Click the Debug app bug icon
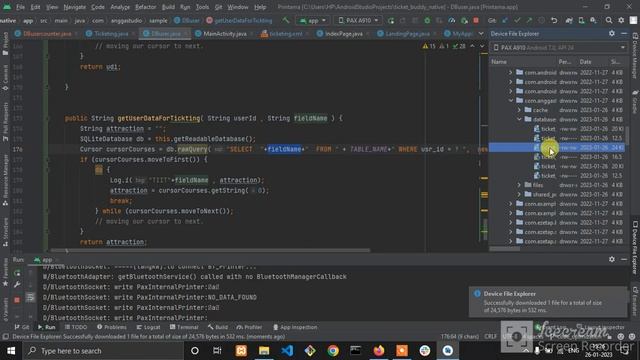 tap(427, 20)
